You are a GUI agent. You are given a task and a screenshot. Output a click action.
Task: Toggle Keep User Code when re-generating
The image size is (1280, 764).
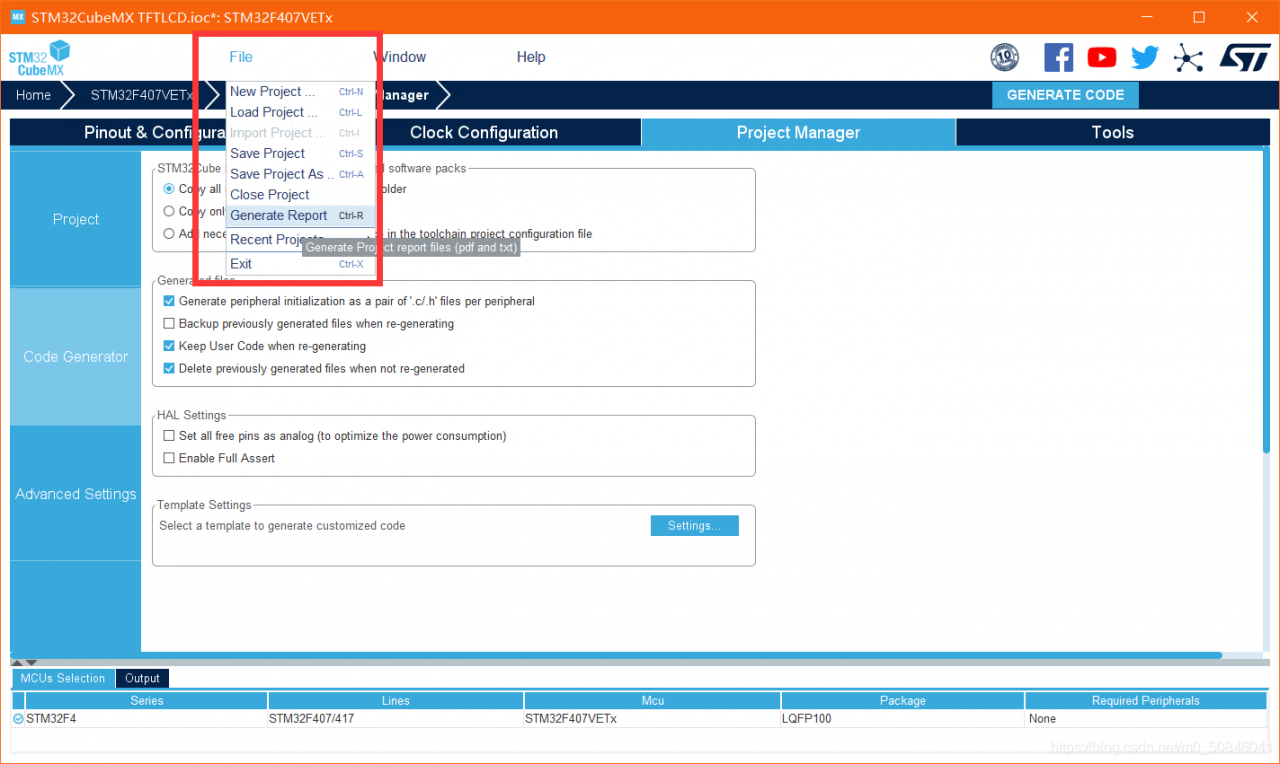point(169,346)
